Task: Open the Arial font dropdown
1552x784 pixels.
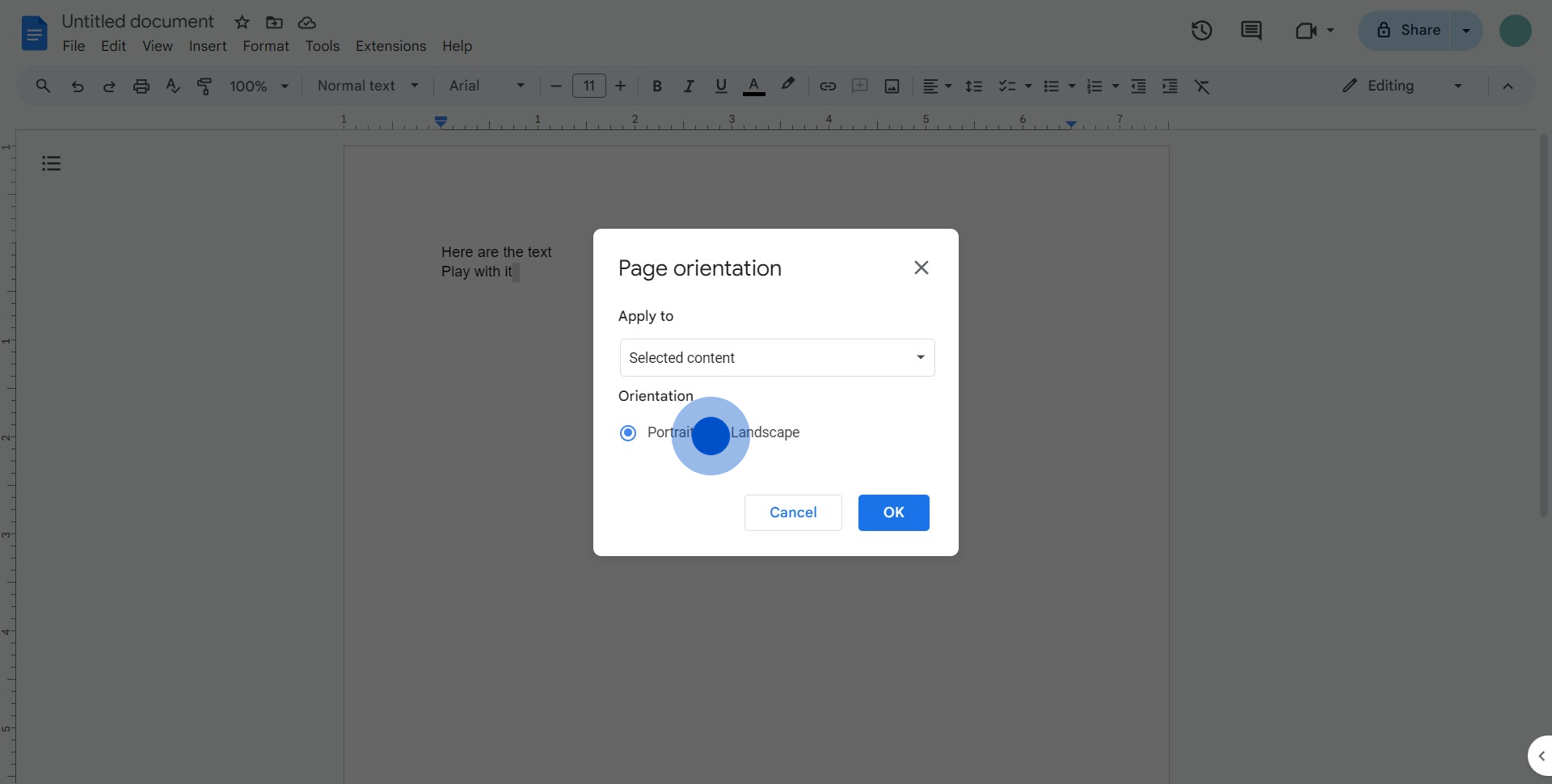Action: (487, 86)
